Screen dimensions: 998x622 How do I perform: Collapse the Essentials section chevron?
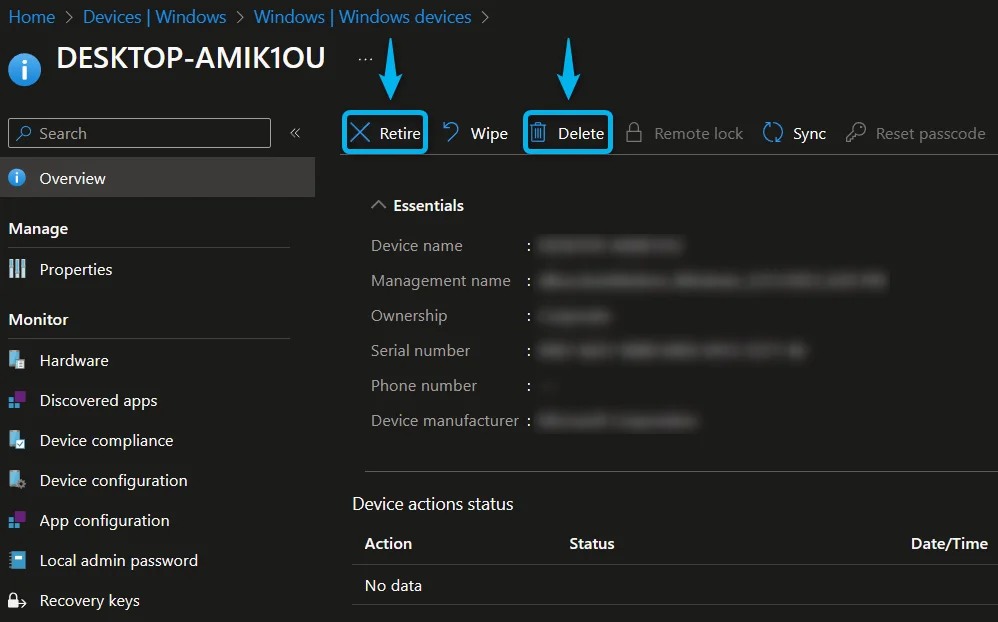point(378,204)
